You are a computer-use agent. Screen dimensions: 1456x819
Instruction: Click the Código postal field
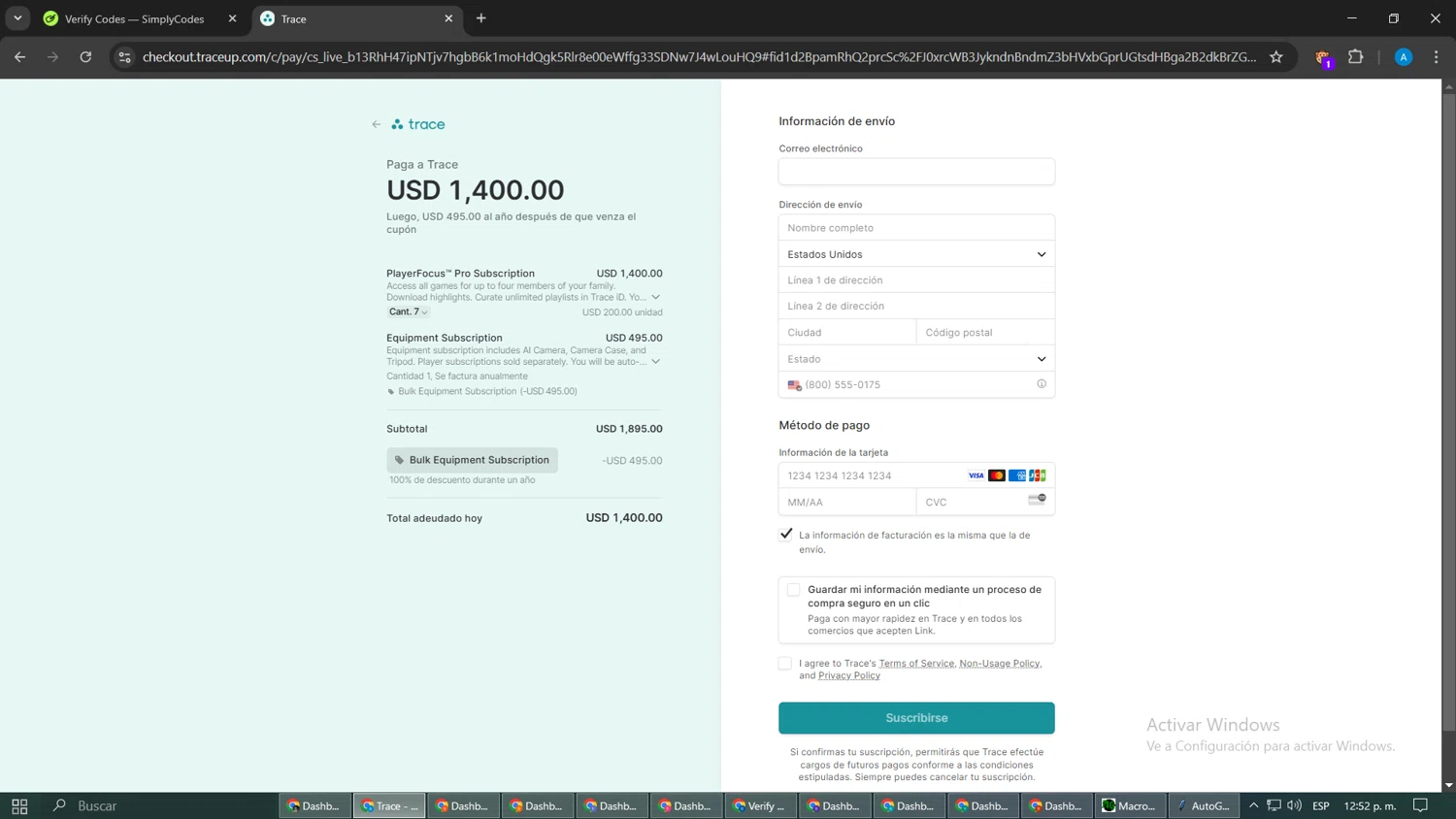[x=985, y=332]
